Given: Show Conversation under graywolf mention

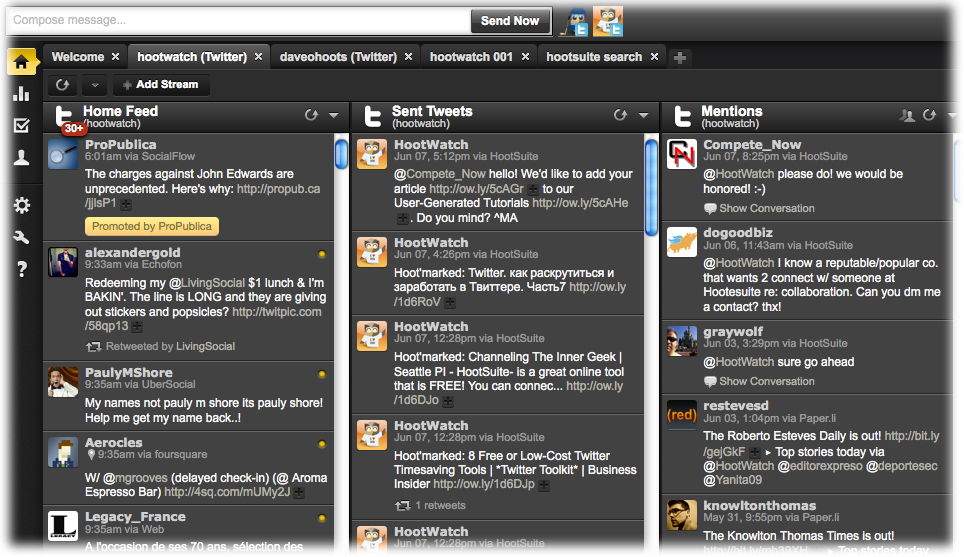Looking at the screenshot, I should coord(759,381).
